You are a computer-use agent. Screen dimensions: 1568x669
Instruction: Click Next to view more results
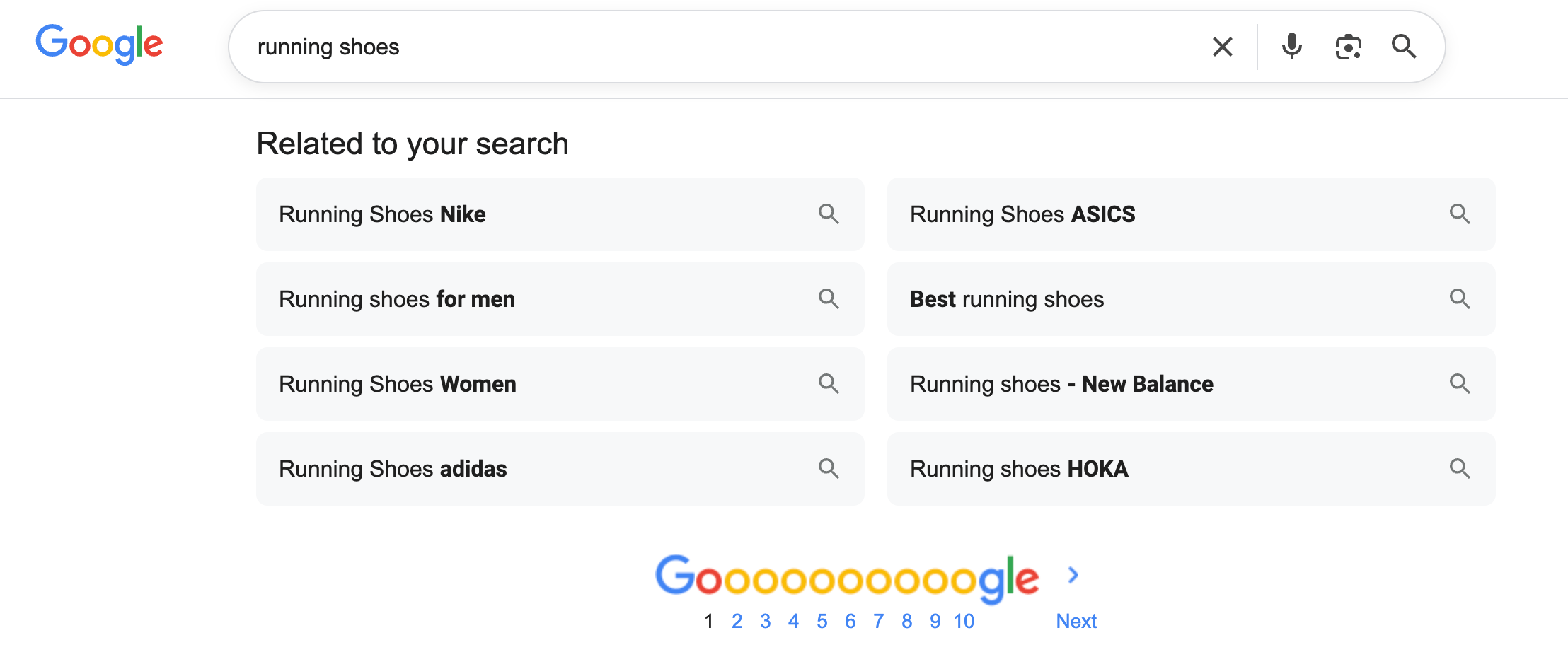(x=1076, y=620)
